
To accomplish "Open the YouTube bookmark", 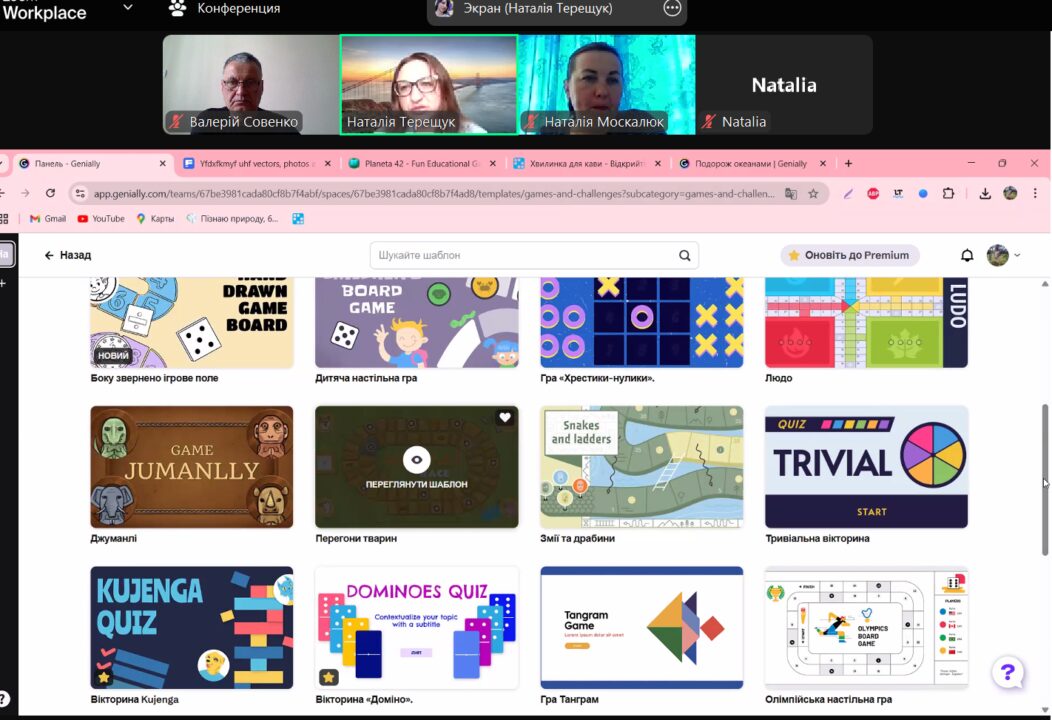I will pyautogui.click(x=101, y=219).
